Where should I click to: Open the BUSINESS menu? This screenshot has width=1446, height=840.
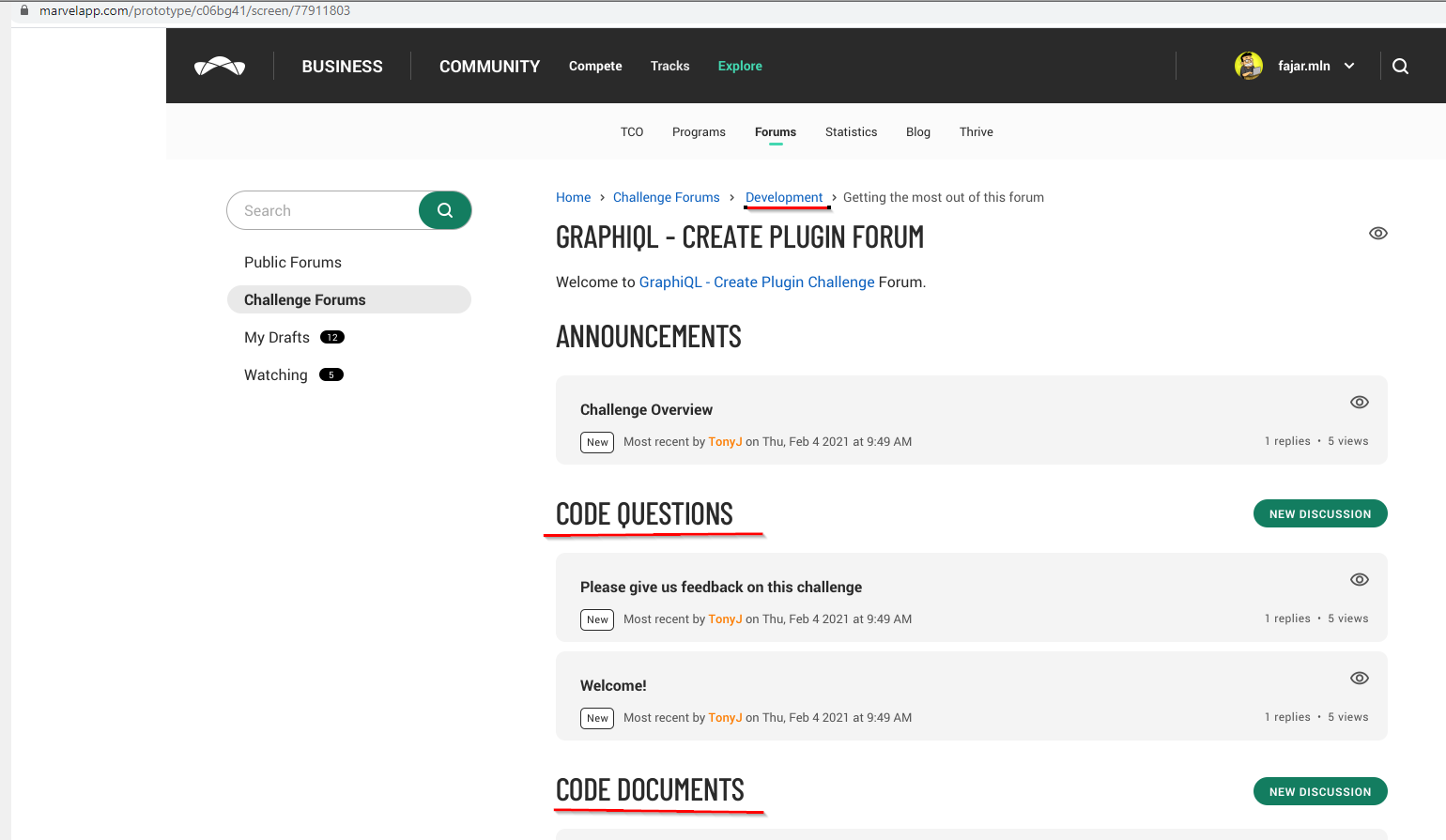pos(342,67)
